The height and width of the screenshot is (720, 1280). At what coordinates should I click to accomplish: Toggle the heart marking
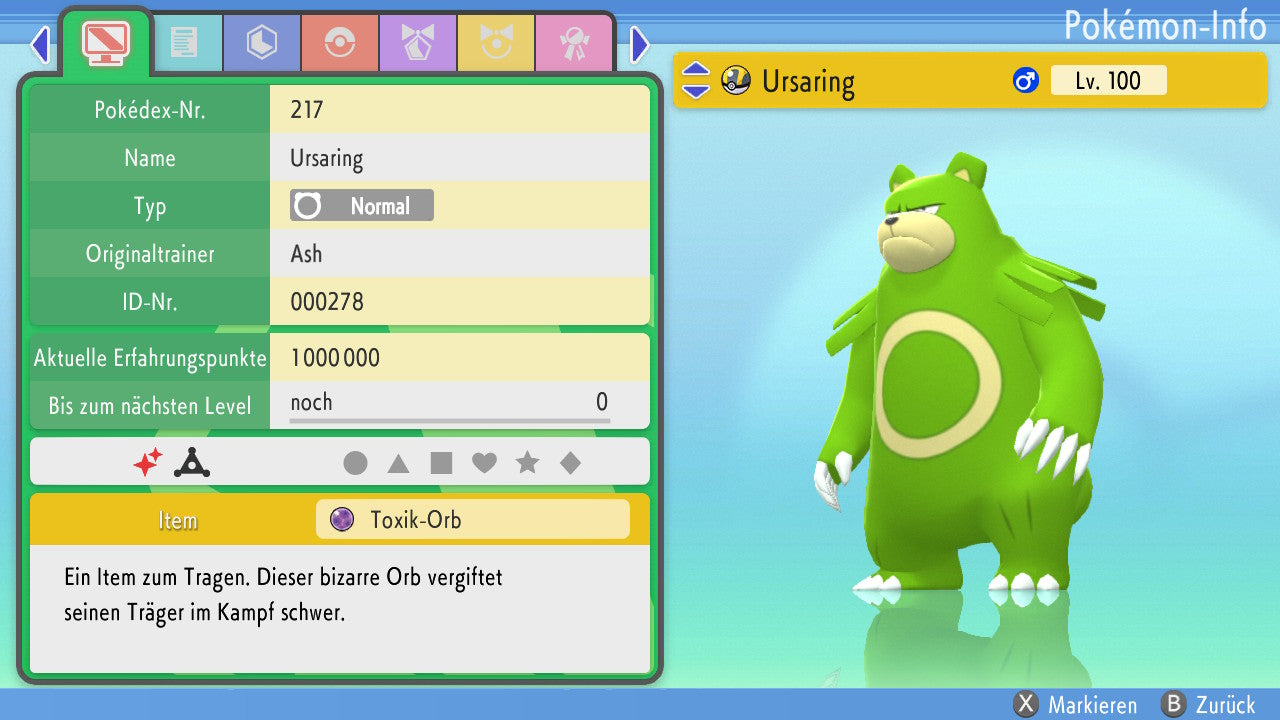click(484, 463)
